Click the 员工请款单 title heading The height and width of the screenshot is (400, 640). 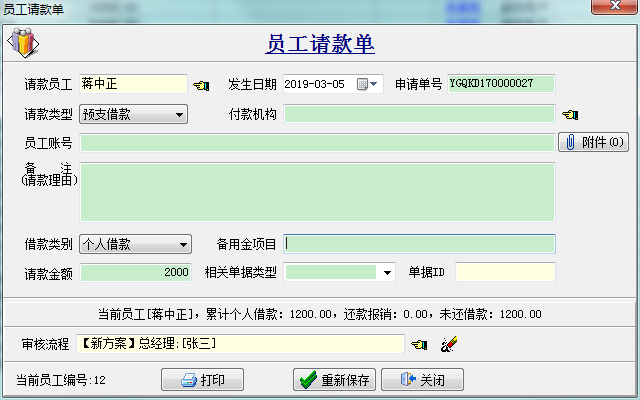pyautogui.click(x=320, y=44)
